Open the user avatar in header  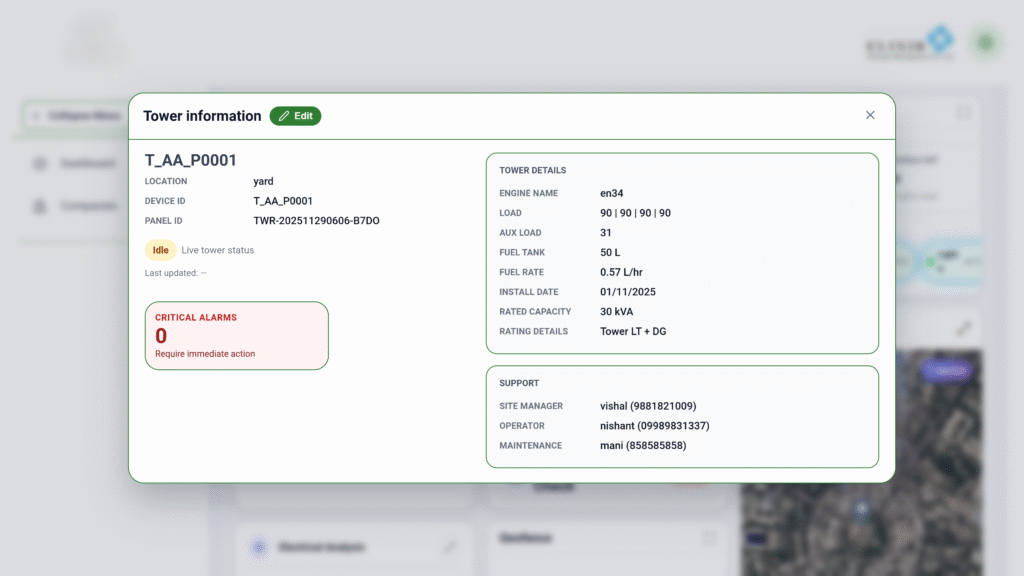point(986,42)
